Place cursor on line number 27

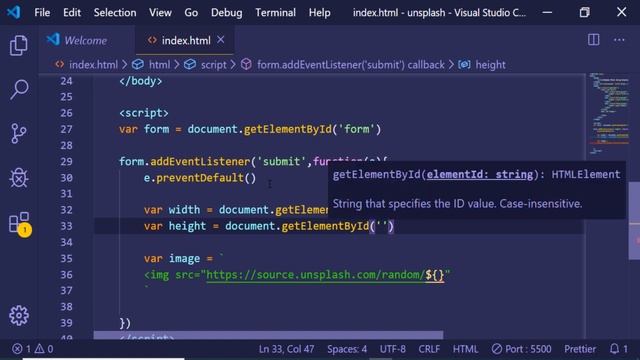pyautogui.click(x=66, y=129)
